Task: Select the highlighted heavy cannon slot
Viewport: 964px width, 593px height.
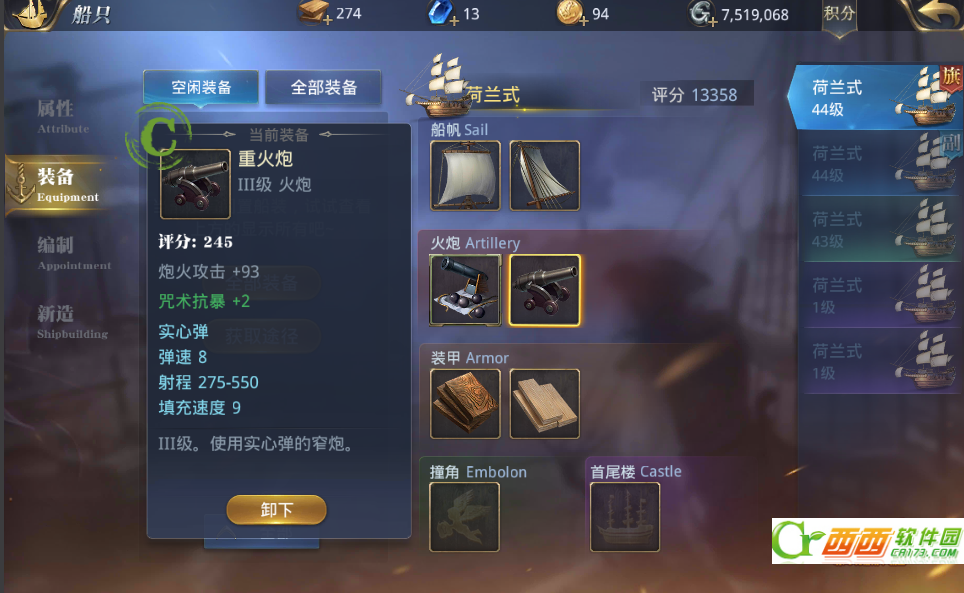Action: point(545,290)
